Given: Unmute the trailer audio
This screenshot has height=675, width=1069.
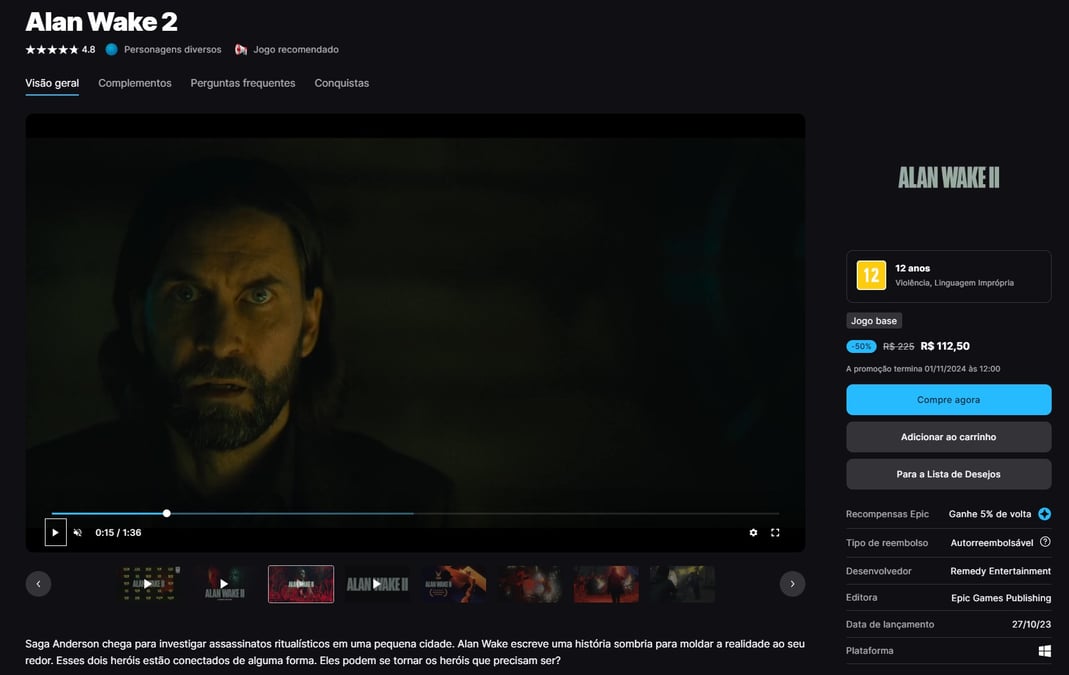Looking at the screenshot, I should point(78,532).
